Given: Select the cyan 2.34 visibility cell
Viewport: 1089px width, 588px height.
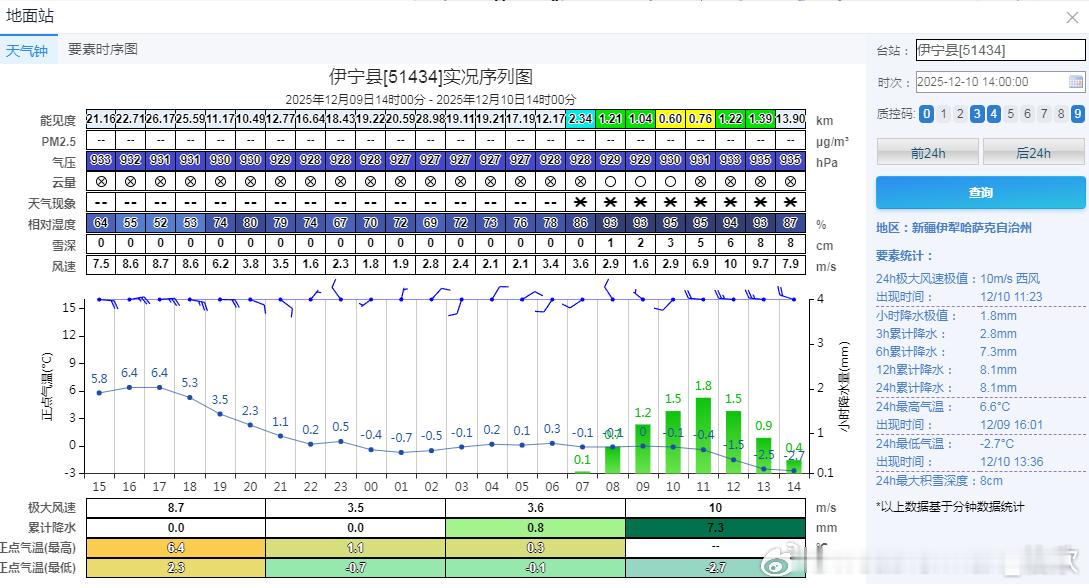Looking at the screenshot, I should pos(581,119).
